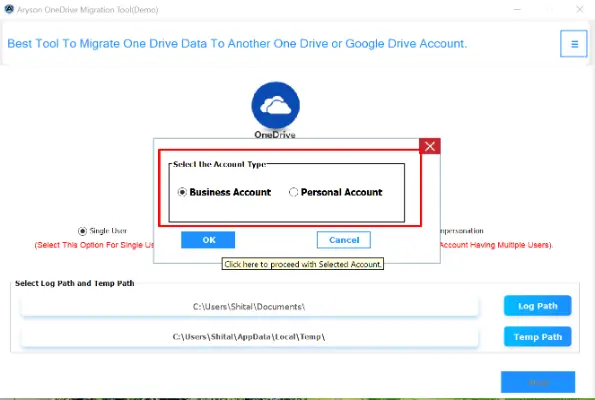
Task: Click the 'Select Log Path and Temp Path' label
Action: [74, 283]
